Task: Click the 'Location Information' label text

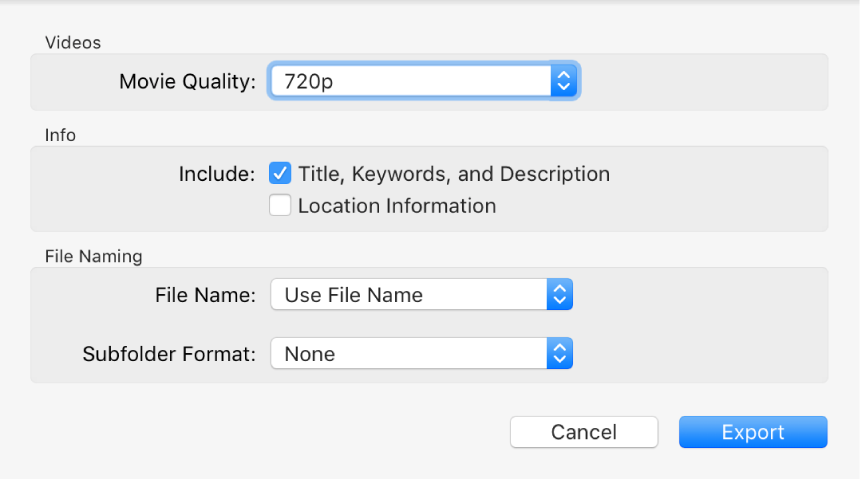Action: (x=397, y=206)
